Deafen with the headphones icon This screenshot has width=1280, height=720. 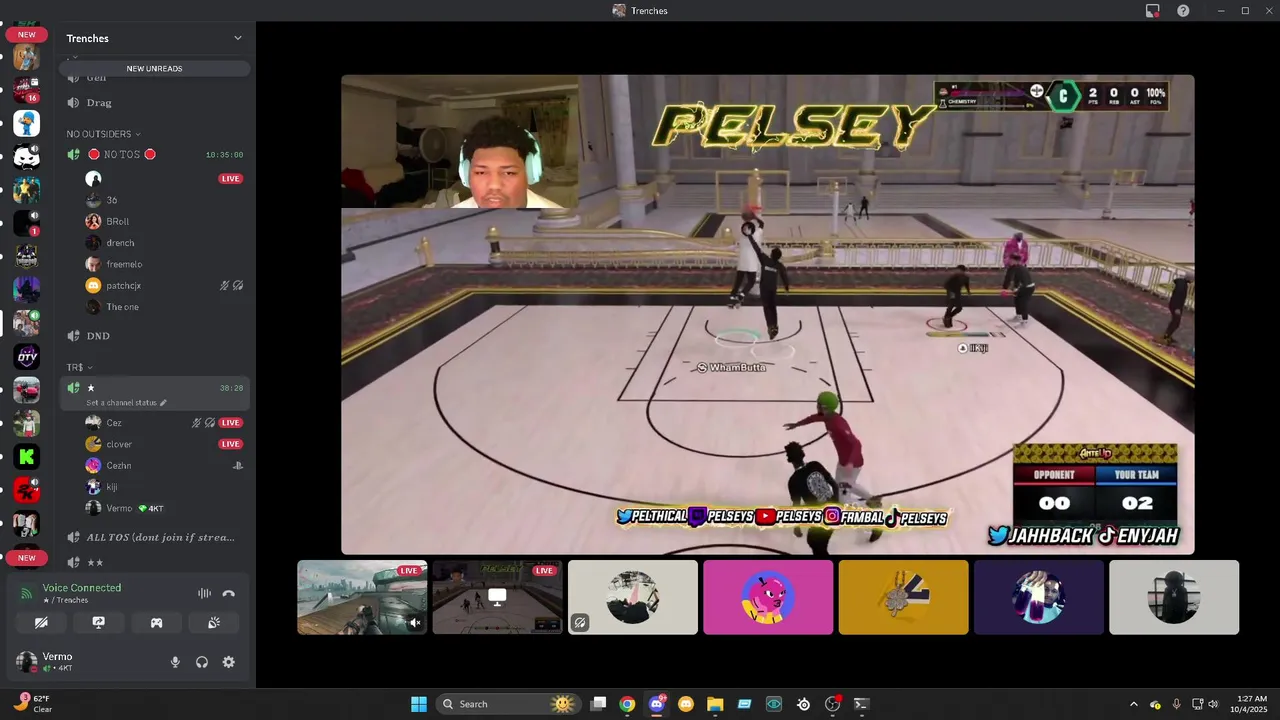point(202,662)
